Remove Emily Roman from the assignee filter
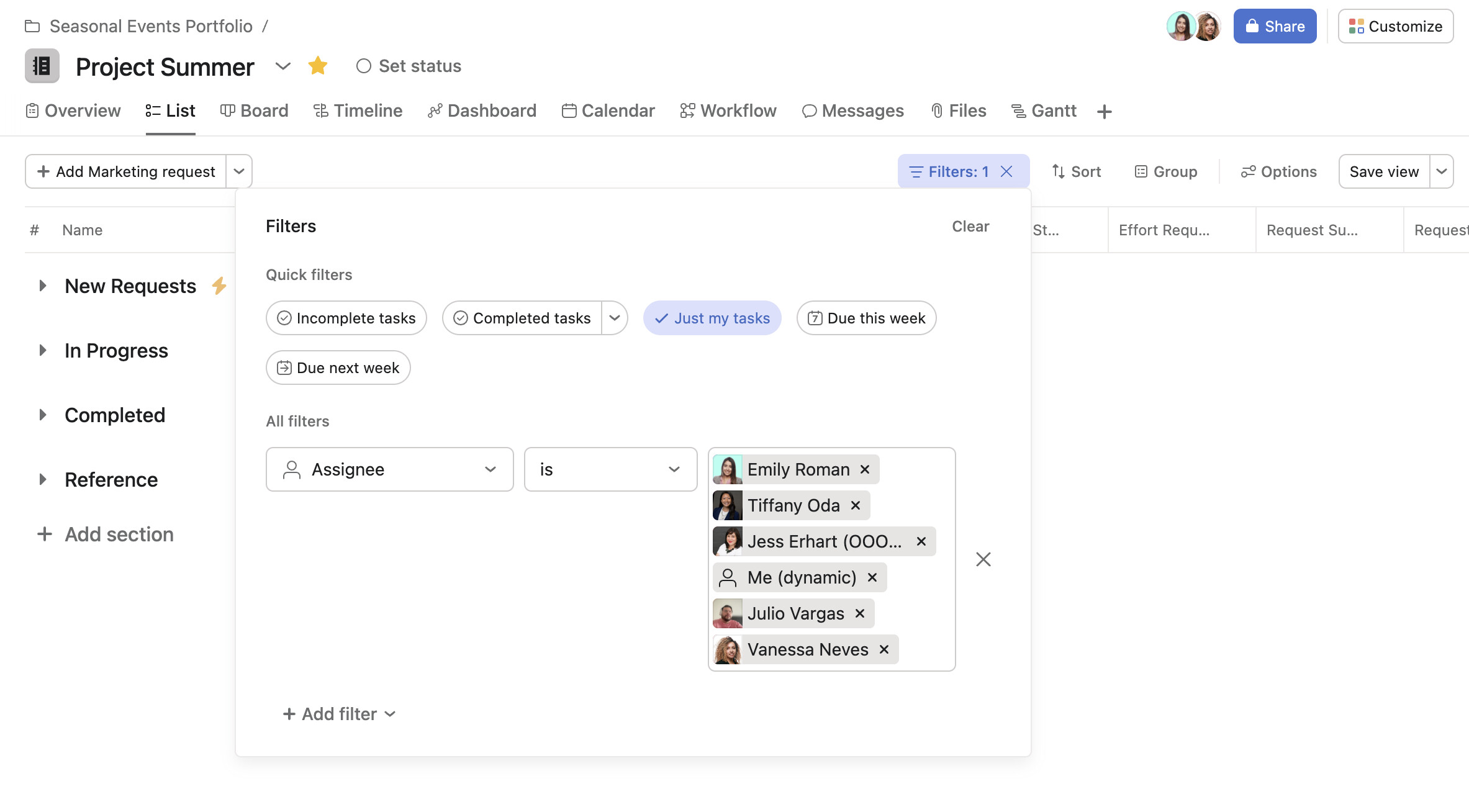This screenshot has height=812, width=1469. [x=865, y=469]
